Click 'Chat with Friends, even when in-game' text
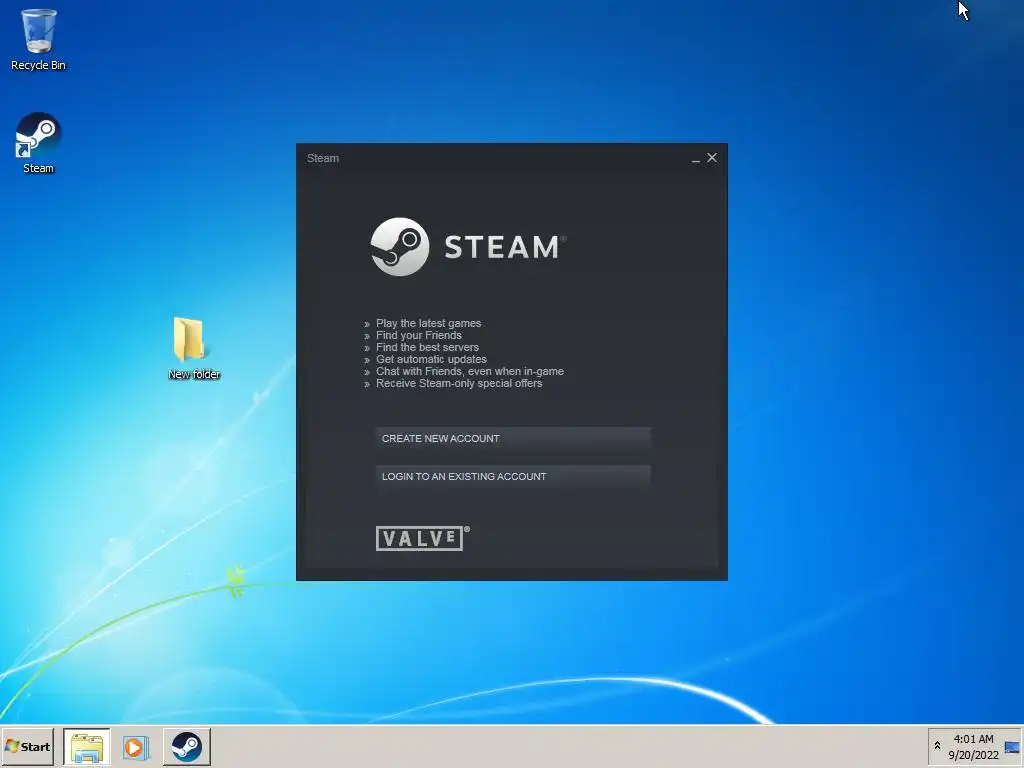The width and height of the screenshot is (1024, 768). pos(470,371)
